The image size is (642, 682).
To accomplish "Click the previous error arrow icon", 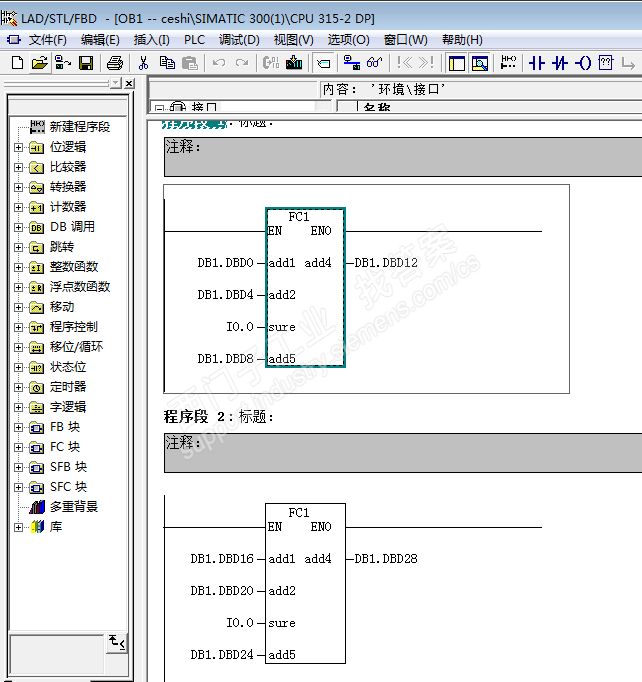I will point(405,63).
